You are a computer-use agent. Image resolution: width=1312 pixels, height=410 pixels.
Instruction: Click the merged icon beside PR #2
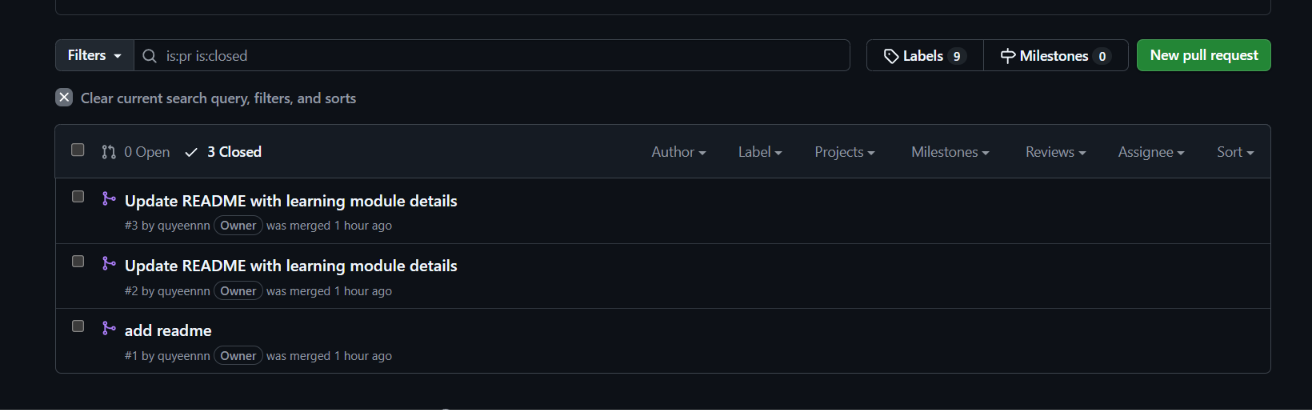109,264
